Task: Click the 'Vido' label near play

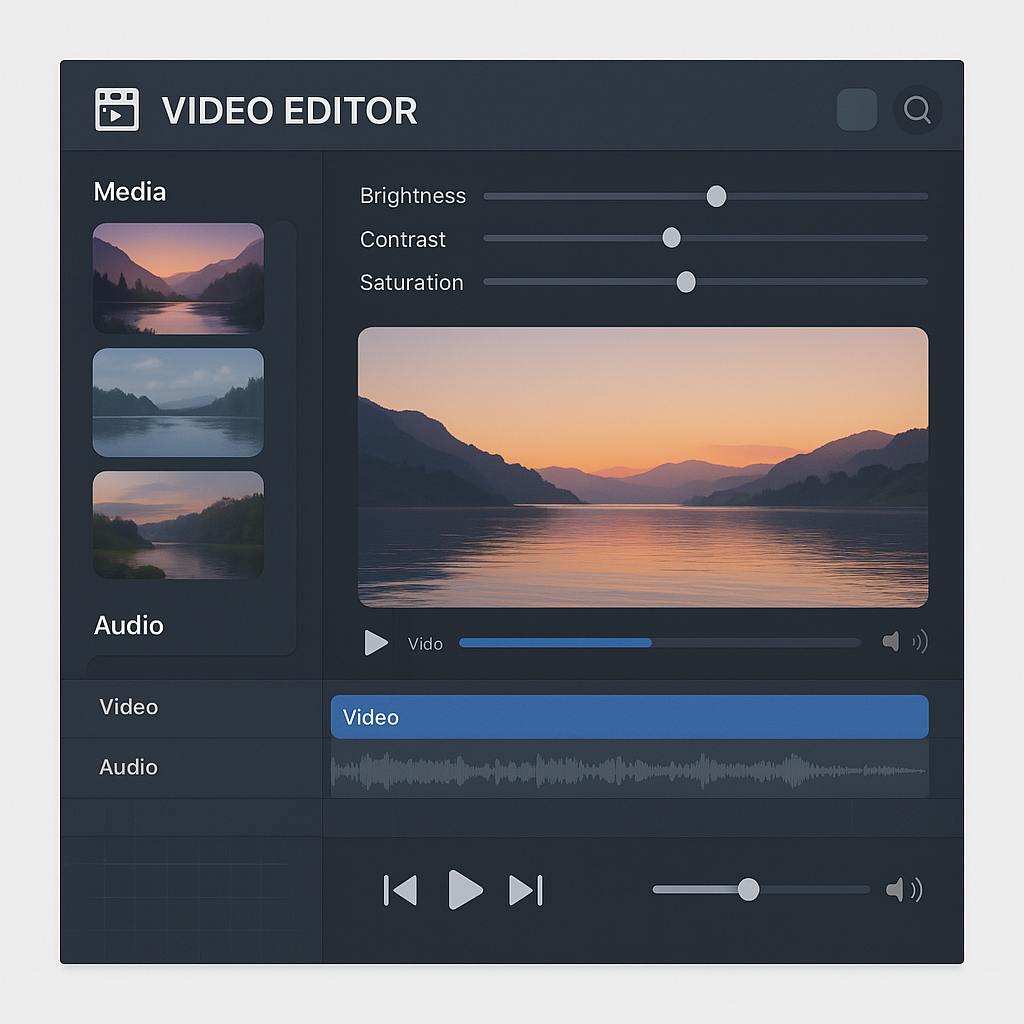Action: [x=425, y=644]
